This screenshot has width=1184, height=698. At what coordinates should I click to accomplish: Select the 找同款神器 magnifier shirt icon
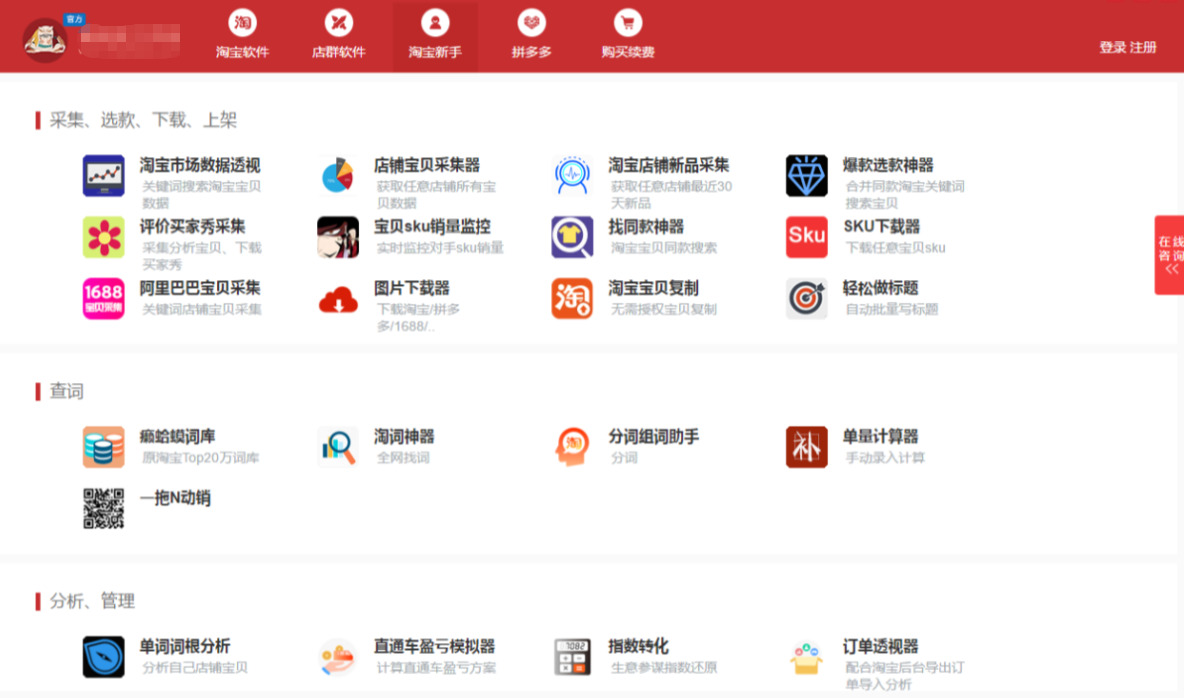click(x=572, y=236)
